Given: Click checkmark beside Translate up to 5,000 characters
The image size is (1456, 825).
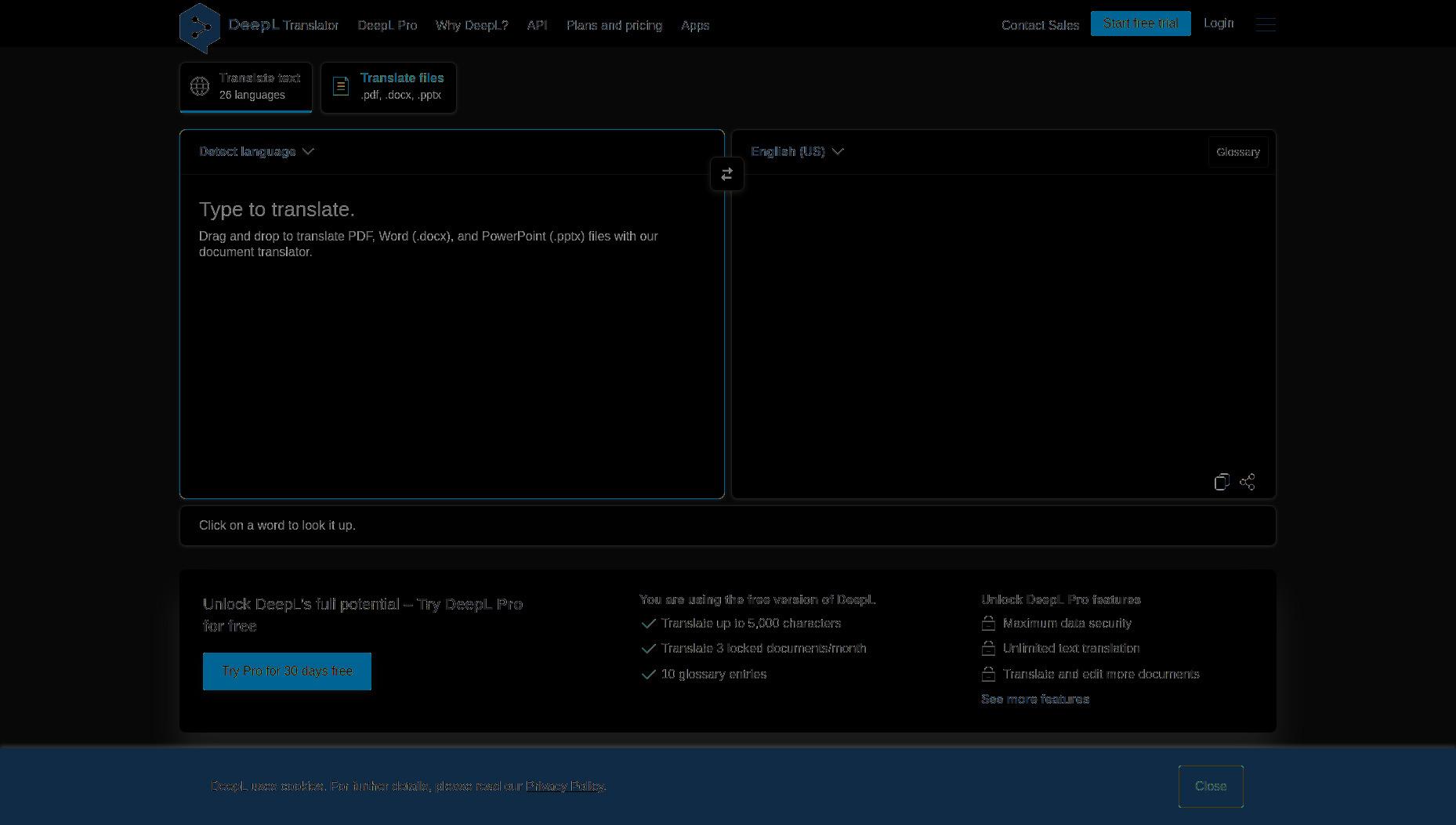Looking at the screenshot, I should (648, 624).
